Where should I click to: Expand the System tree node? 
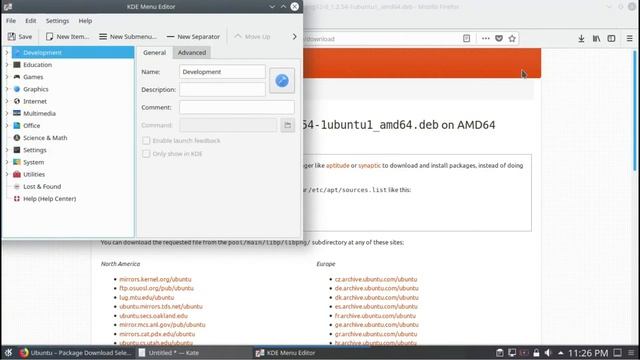[7, 162]
